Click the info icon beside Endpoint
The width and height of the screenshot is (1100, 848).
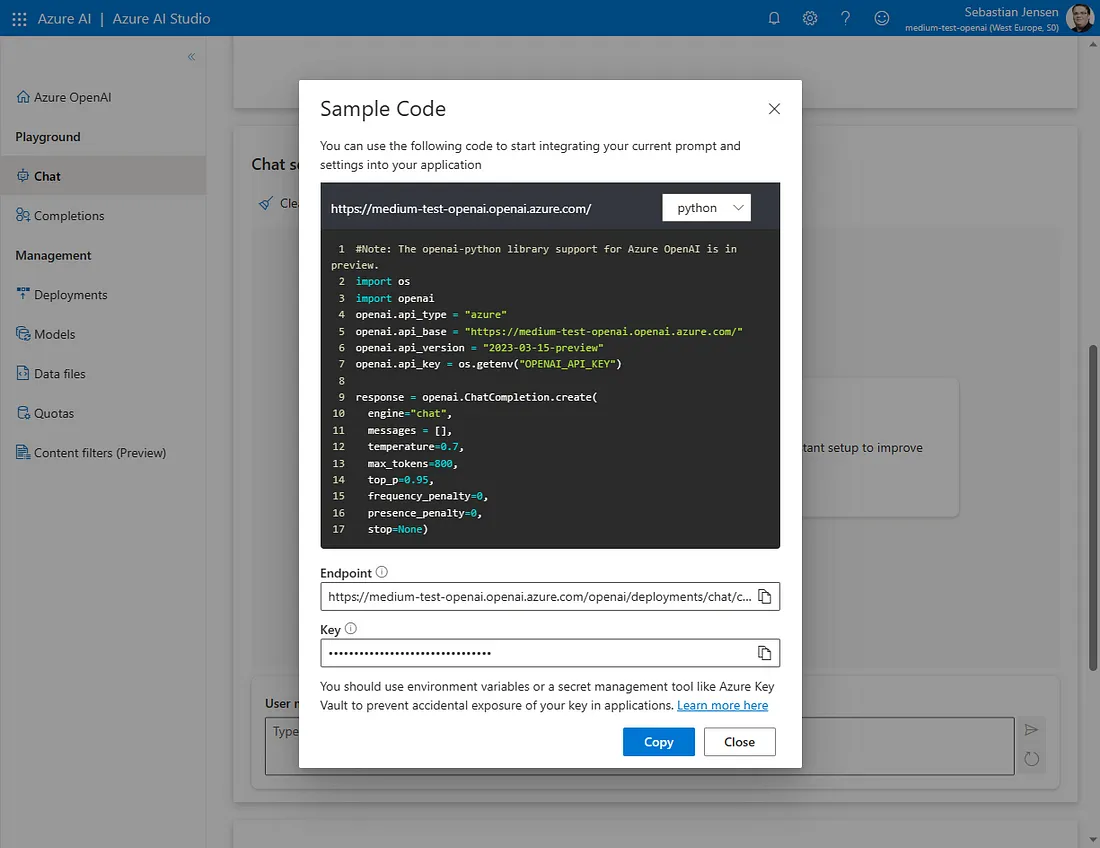[382, 573]
